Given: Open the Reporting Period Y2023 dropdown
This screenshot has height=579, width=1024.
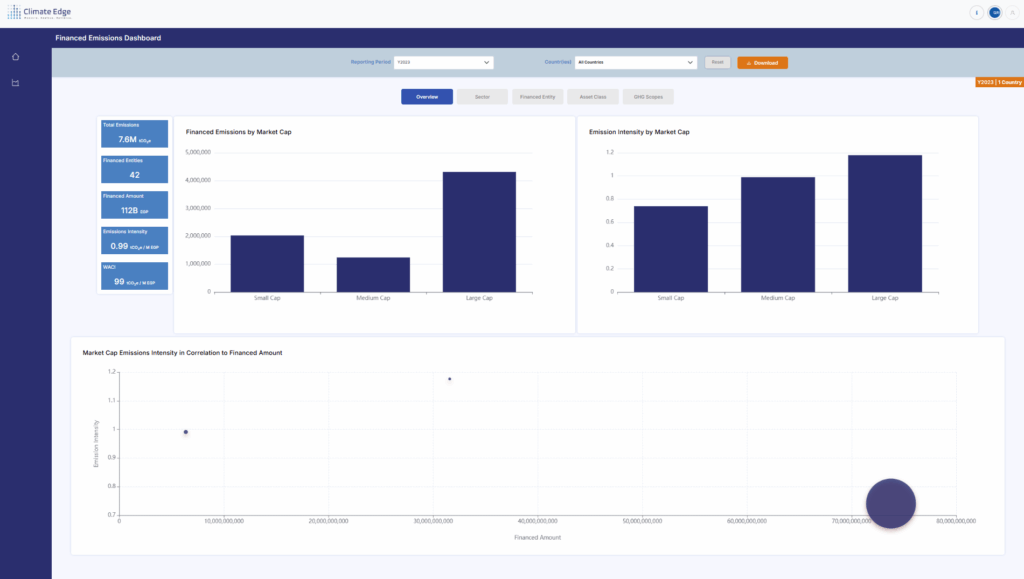Looking at the screenshot, I should (x=444, y=62).
